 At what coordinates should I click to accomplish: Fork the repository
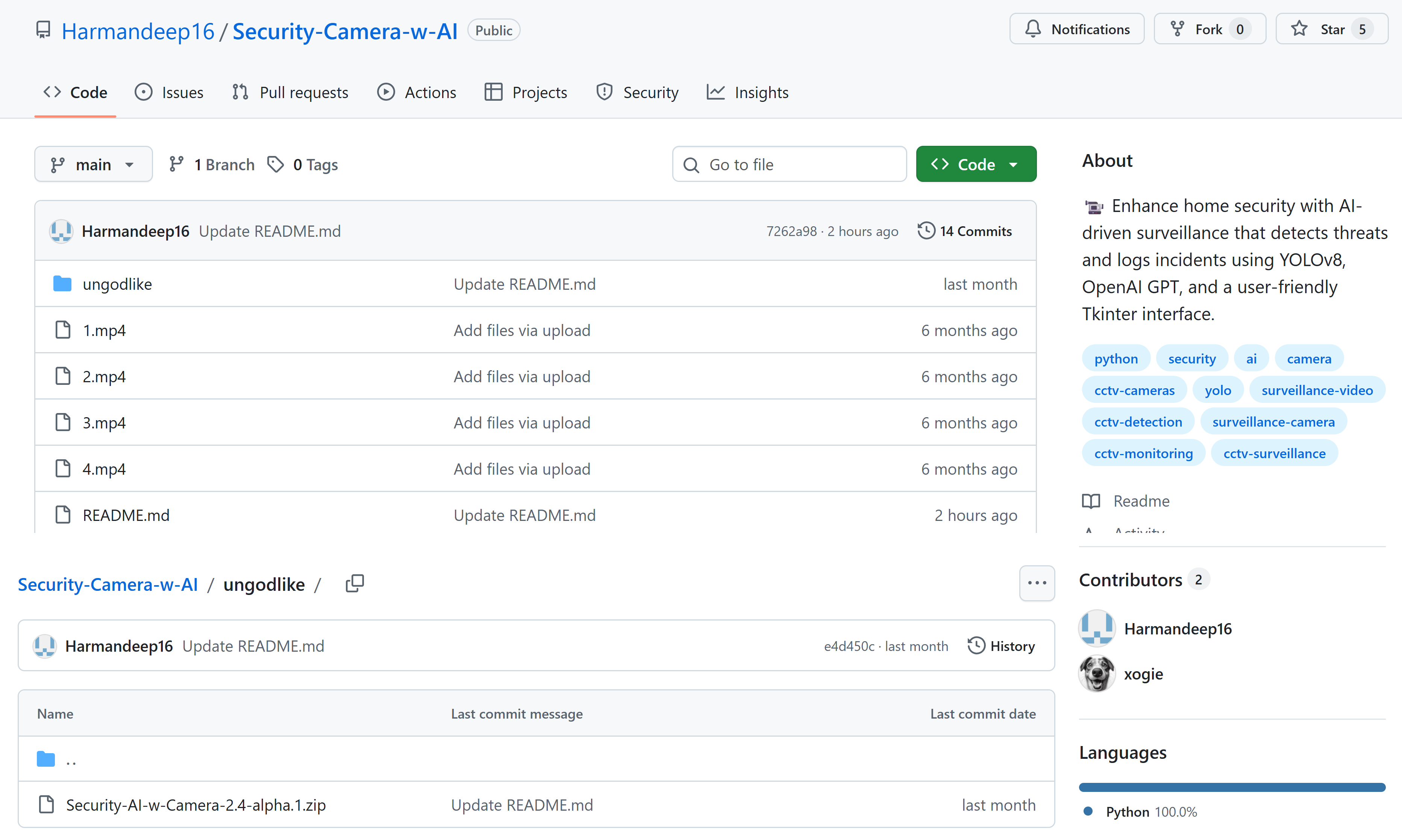pyautogui.click(x=1209, y=29)
